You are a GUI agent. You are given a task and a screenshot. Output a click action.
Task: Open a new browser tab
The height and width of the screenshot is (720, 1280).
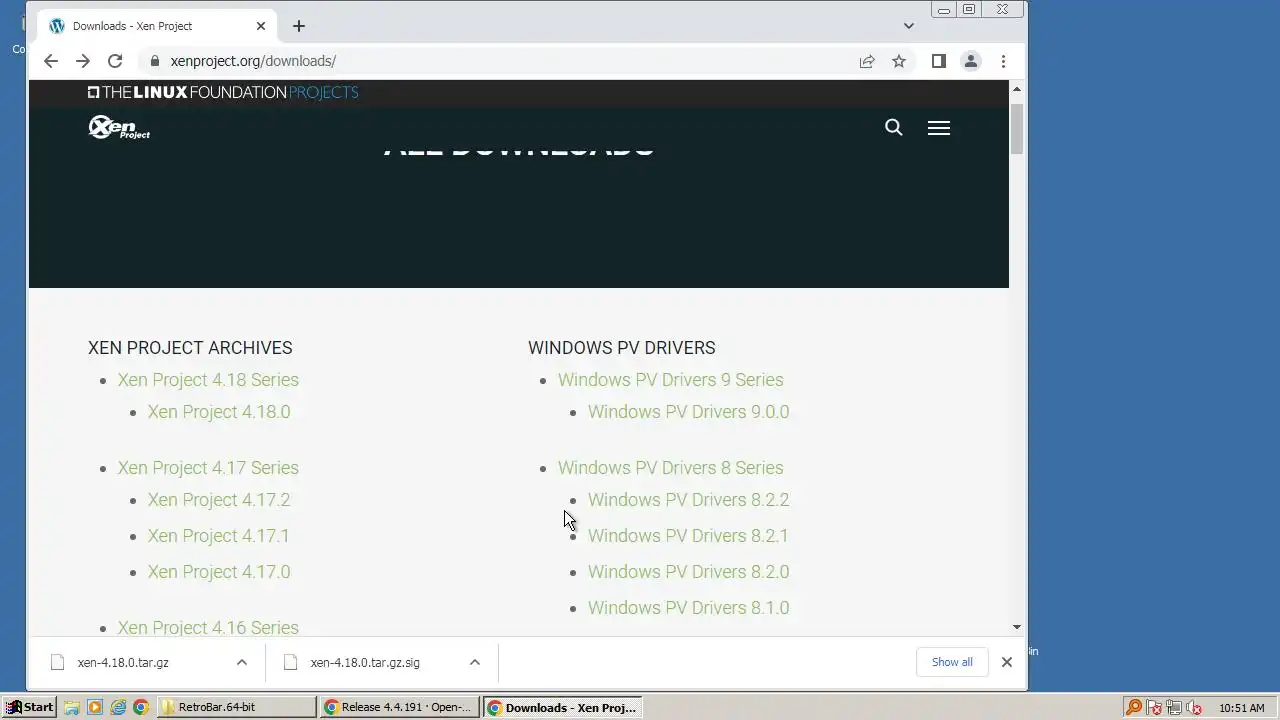click(x=298, y=26)
